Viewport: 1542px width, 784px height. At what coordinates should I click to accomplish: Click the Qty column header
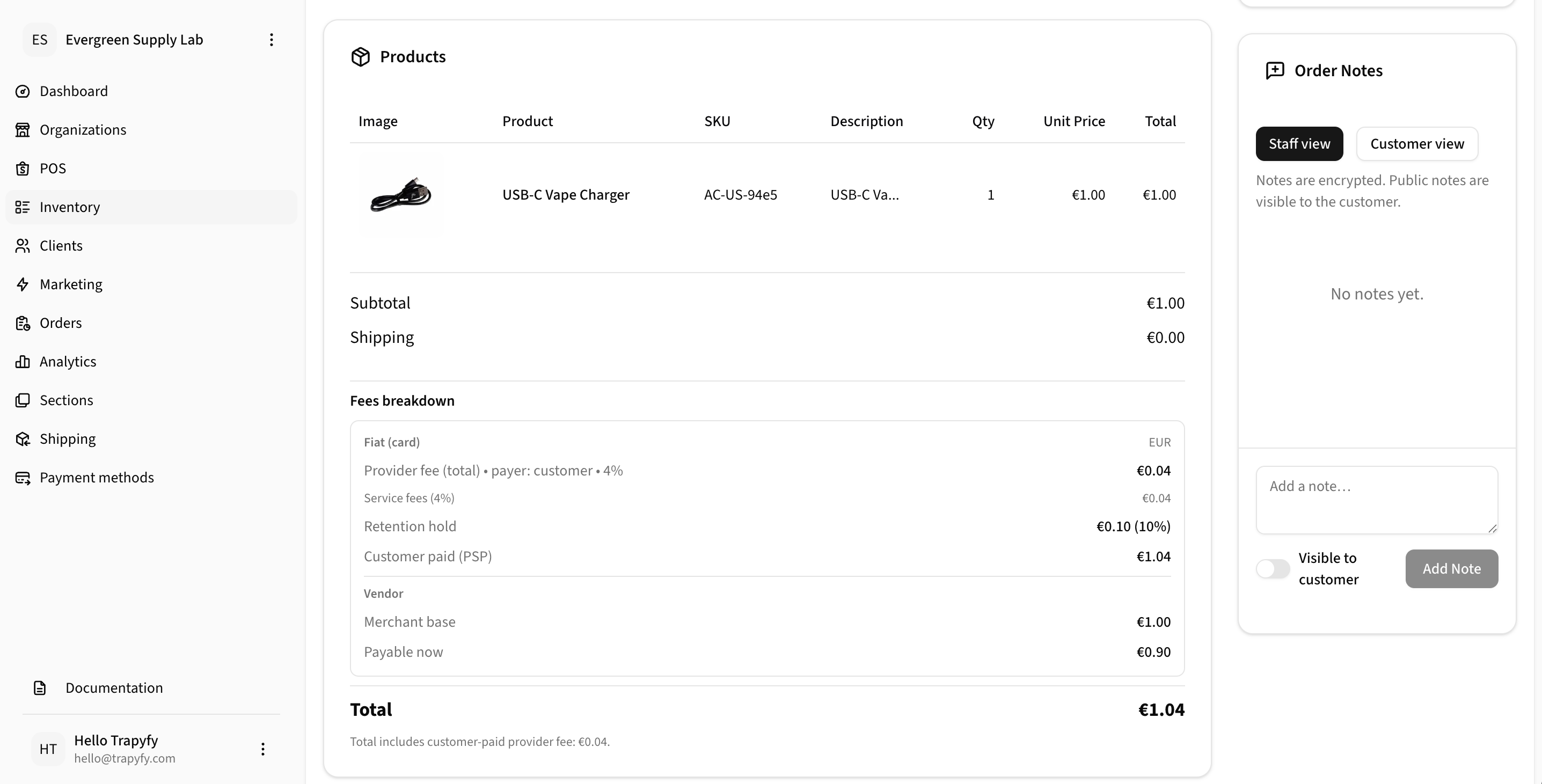click(x=983, y=121)
